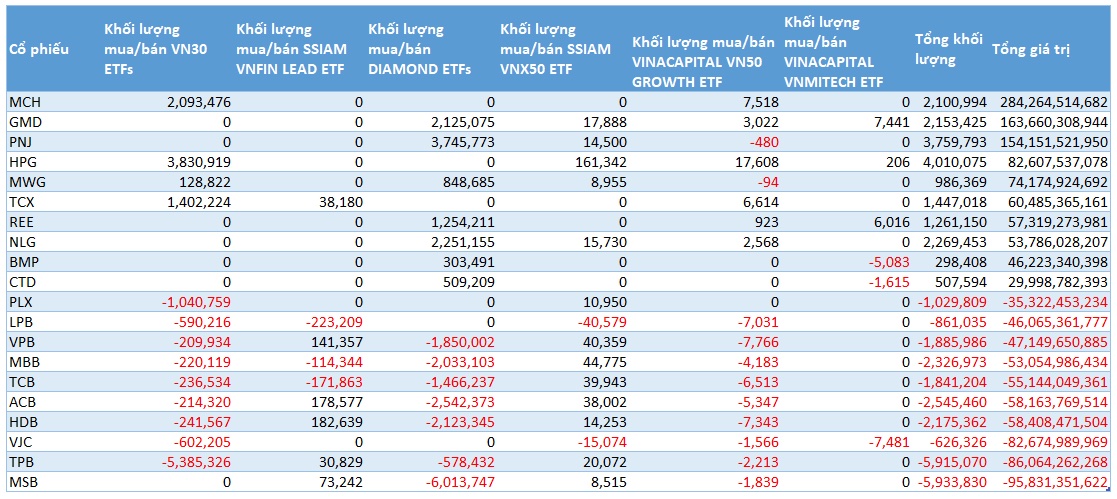Click the VPB stock ticker cell
Screen dimensions: 1117x499
(21, 341)
